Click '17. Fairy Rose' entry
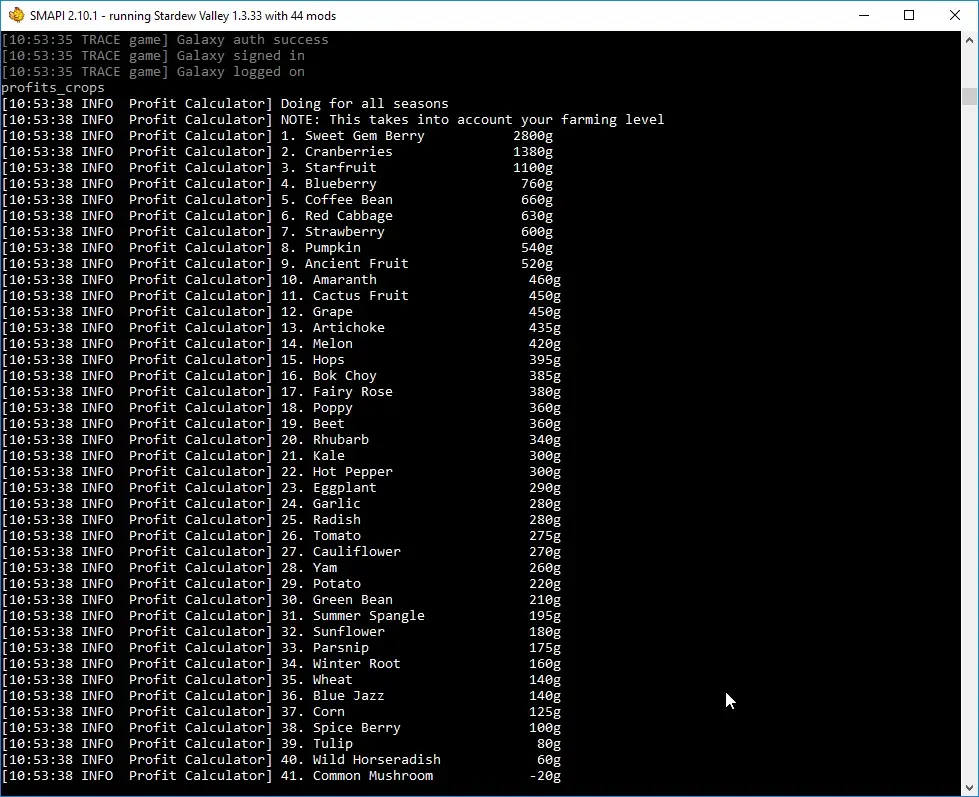979x797 pixels. point(337,392)
